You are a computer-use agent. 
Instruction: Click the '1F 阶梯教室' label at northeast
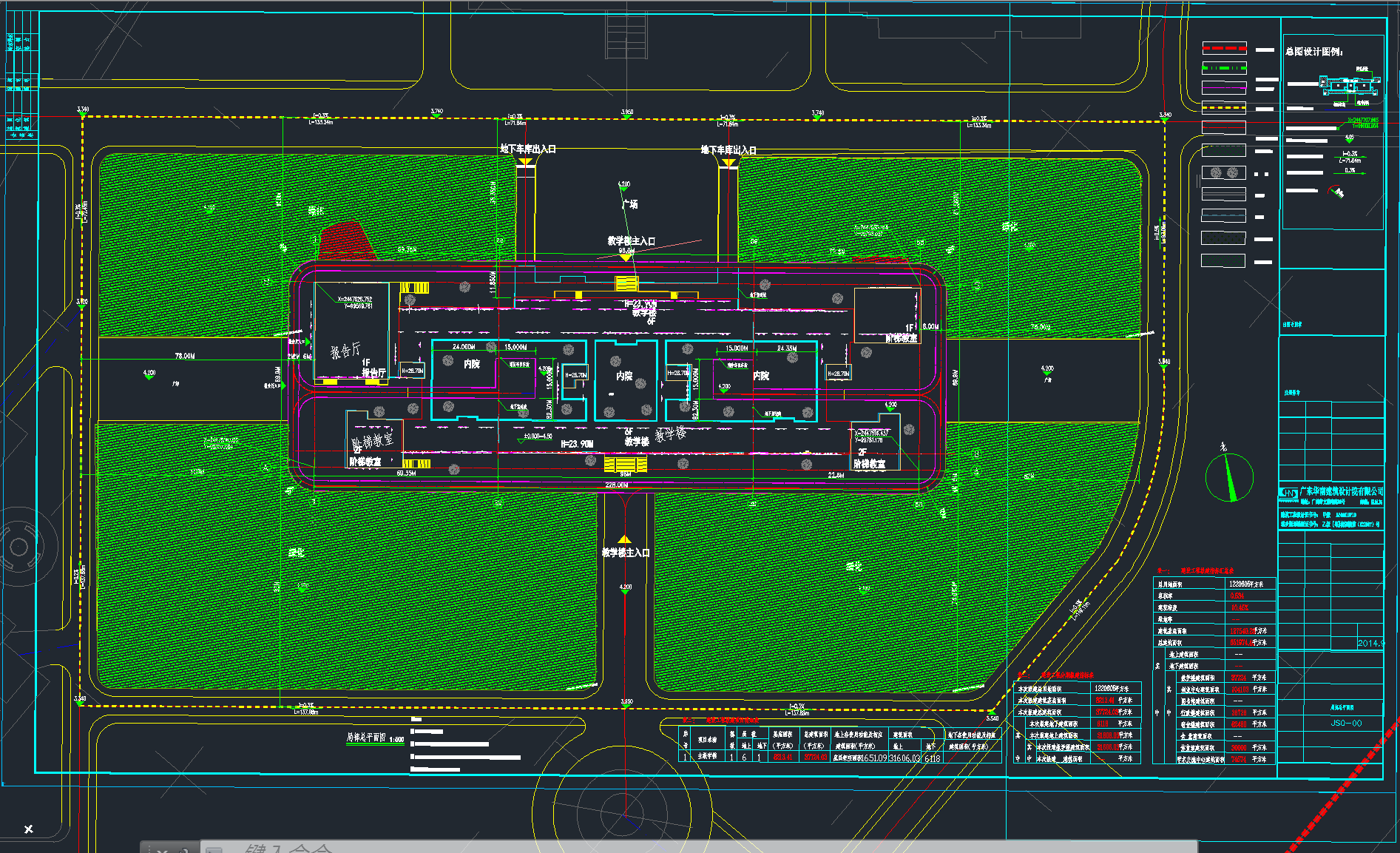point(902,333)
